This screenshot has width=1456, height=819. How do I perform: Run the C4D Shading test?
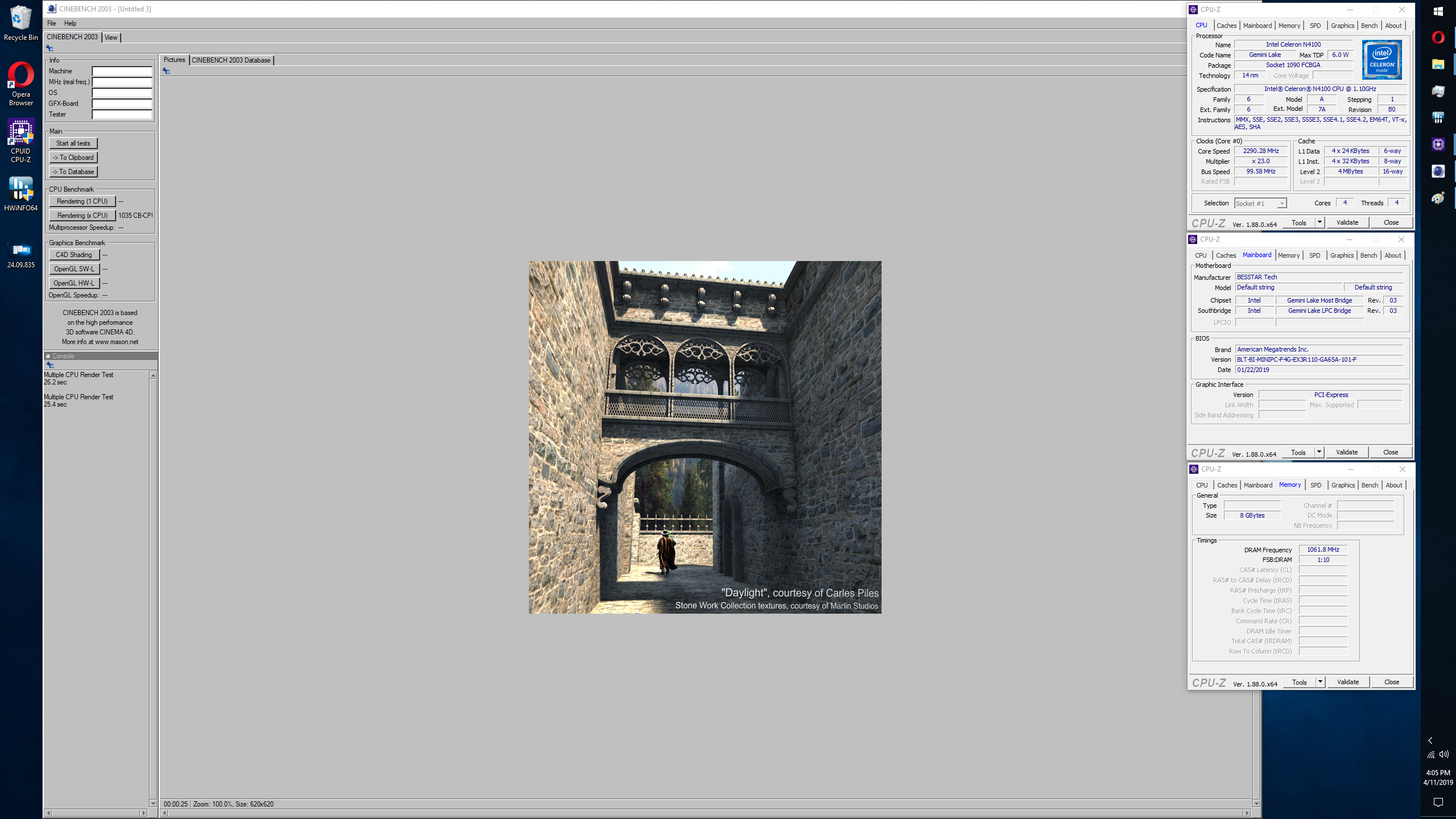[75, 255]
